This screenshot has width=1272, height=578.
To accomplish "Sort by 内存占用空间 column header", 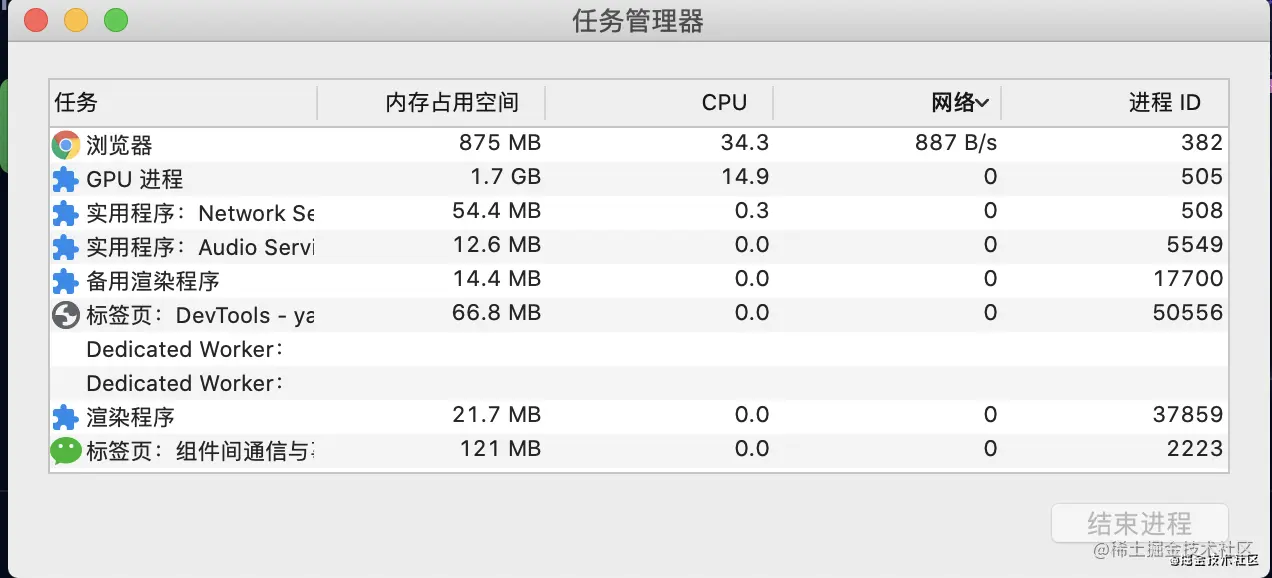I will tap(452, 103).
